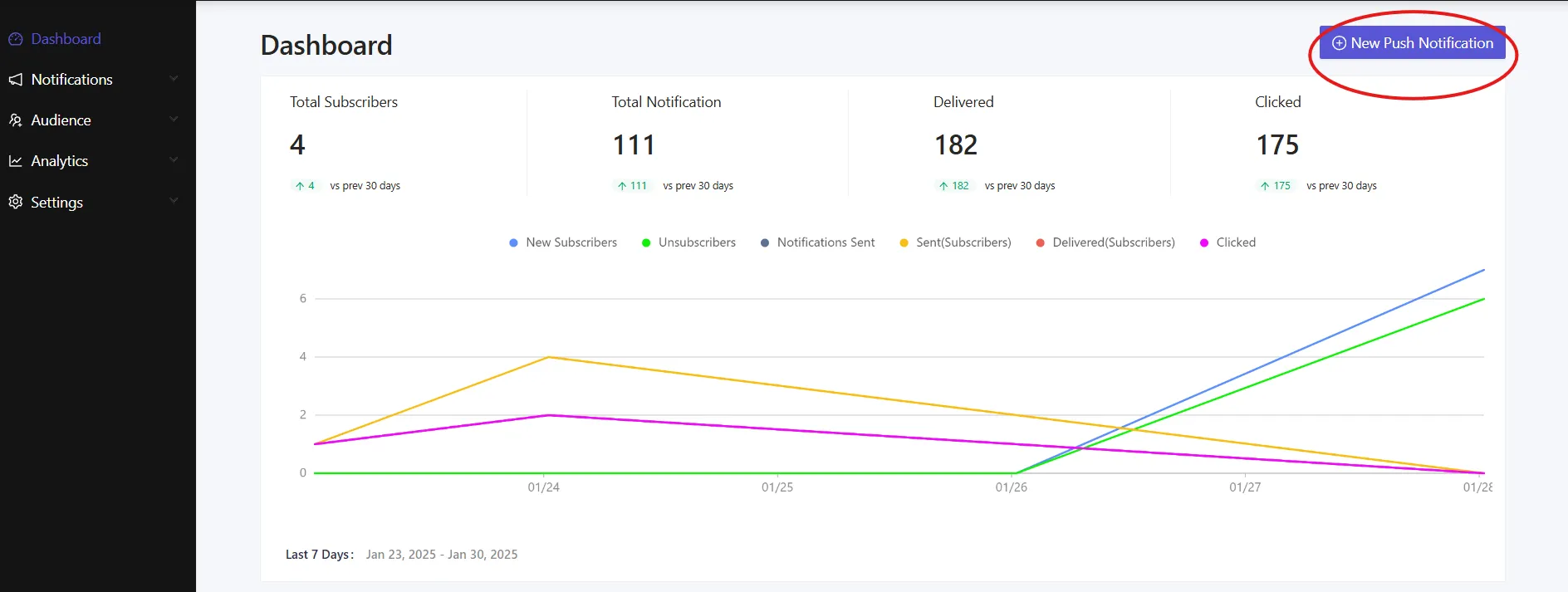Click the Delivered count 182
Viewport: 1568px width, 592px height.
[x=956, y=145]
